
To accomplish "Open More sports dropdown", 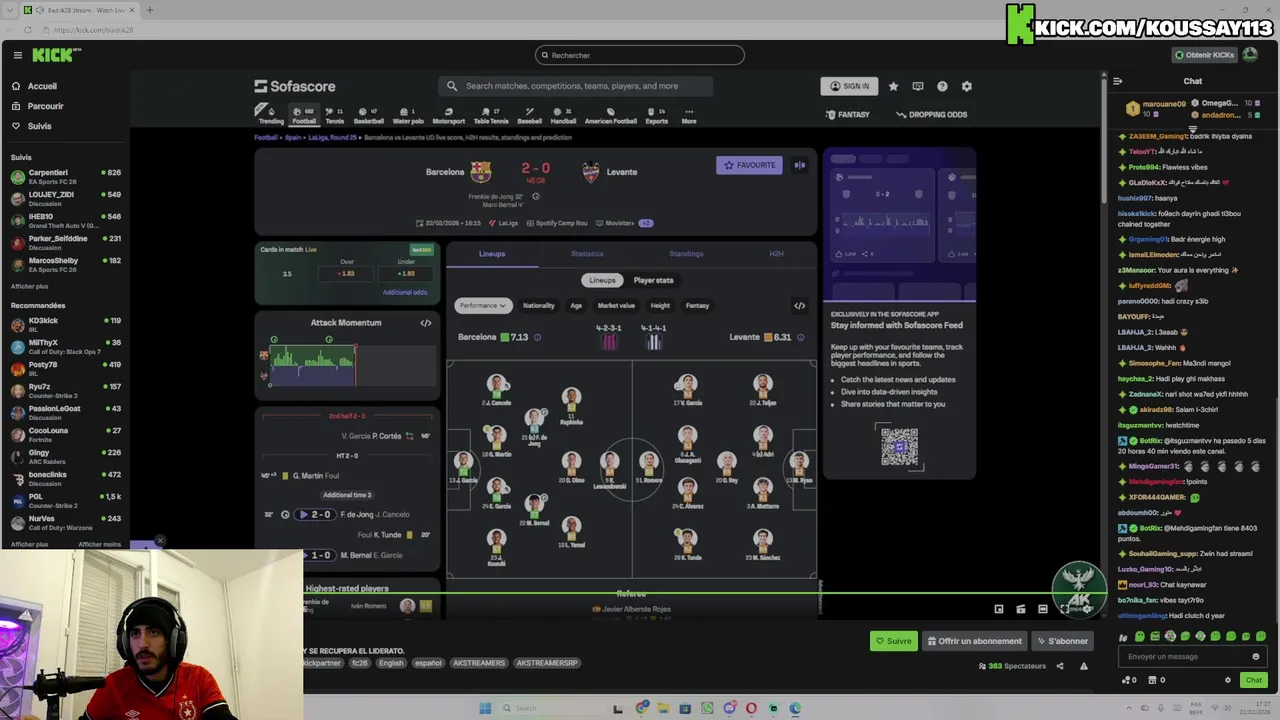I will [x=689, y=115].
